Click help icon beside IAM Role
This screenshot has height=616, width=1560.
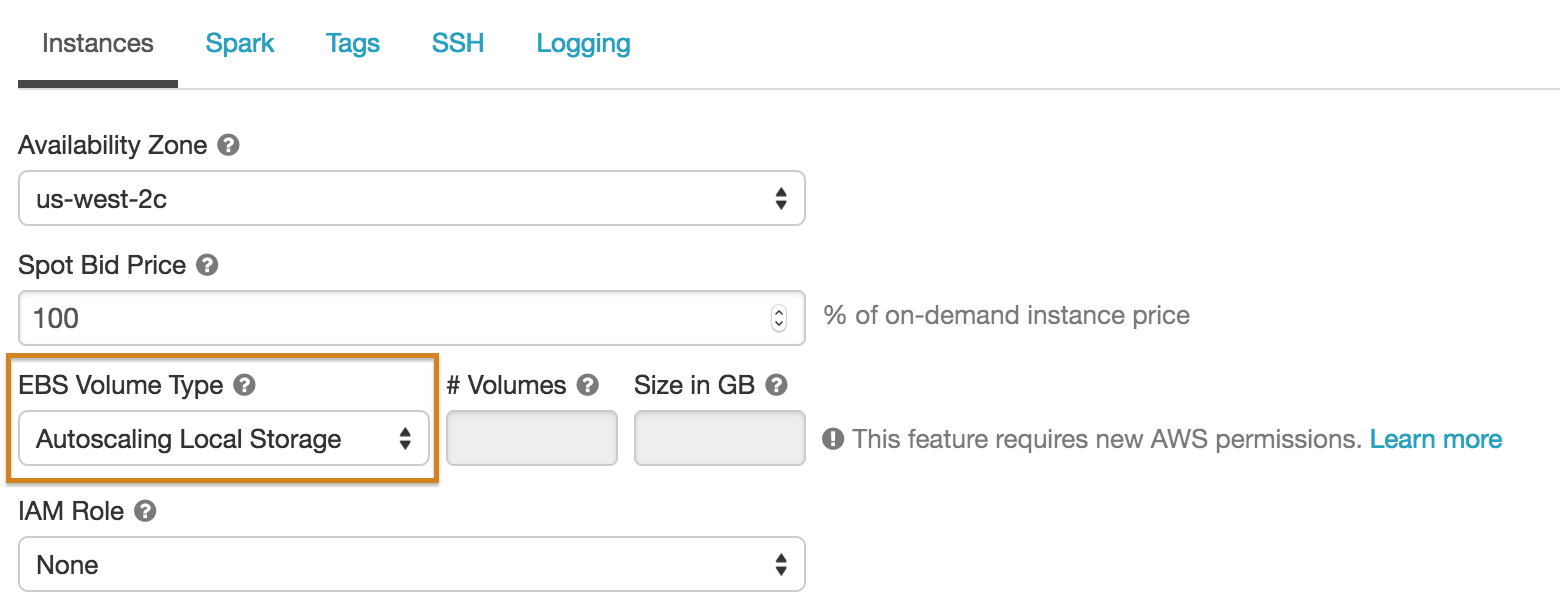[x=145, y=512]
